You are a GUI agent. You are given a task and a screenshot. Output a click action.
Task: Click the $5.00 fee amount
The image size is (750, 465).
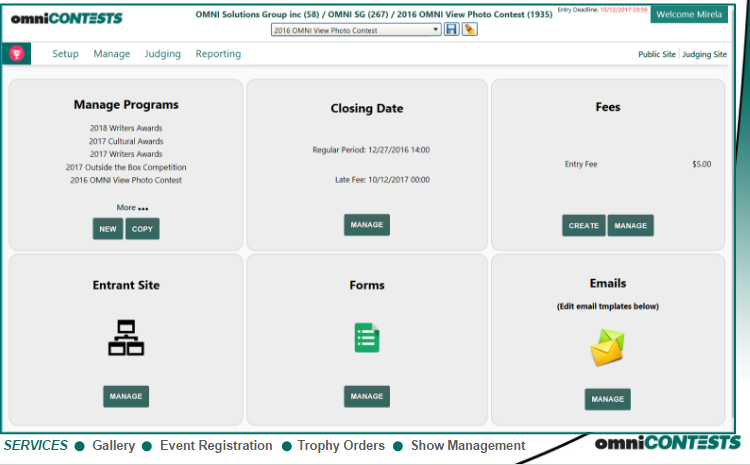coord(702,164)
